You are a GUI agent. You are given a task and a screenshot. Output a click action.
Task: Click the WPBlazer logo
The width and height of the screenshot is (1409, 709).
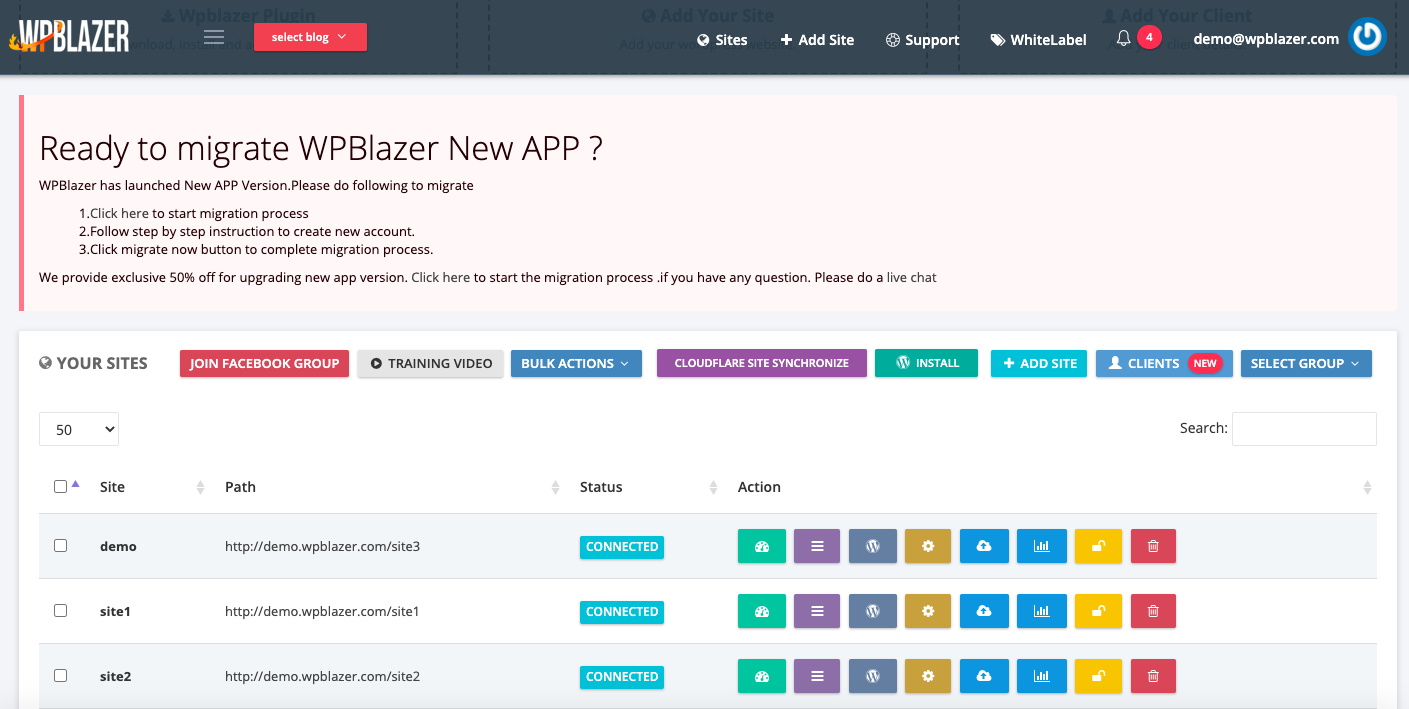click(x=69, y=36)
